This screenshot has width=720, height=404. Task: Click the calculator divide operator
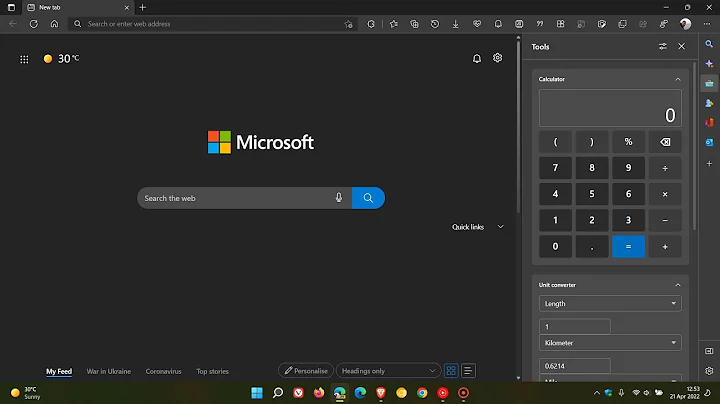click(665, 168)
